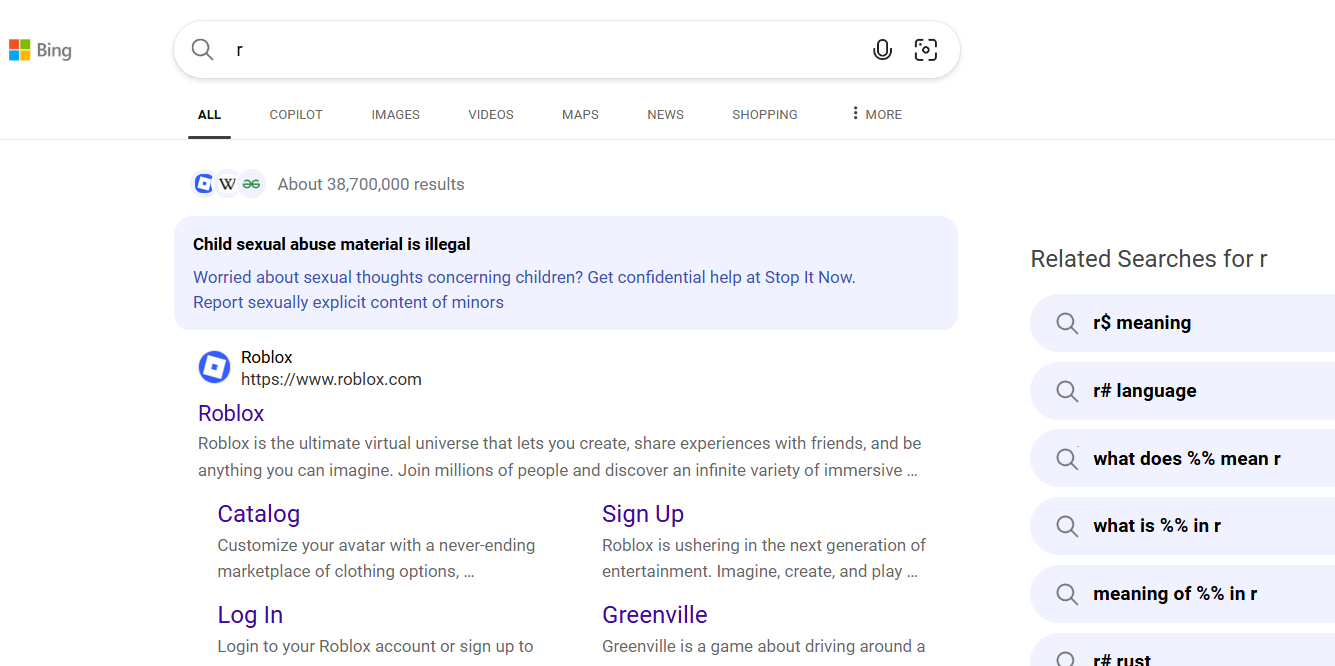Open visual search camera icon
Screen dimensions: 1335x666
pyautogui.click(x=926, y=50)
